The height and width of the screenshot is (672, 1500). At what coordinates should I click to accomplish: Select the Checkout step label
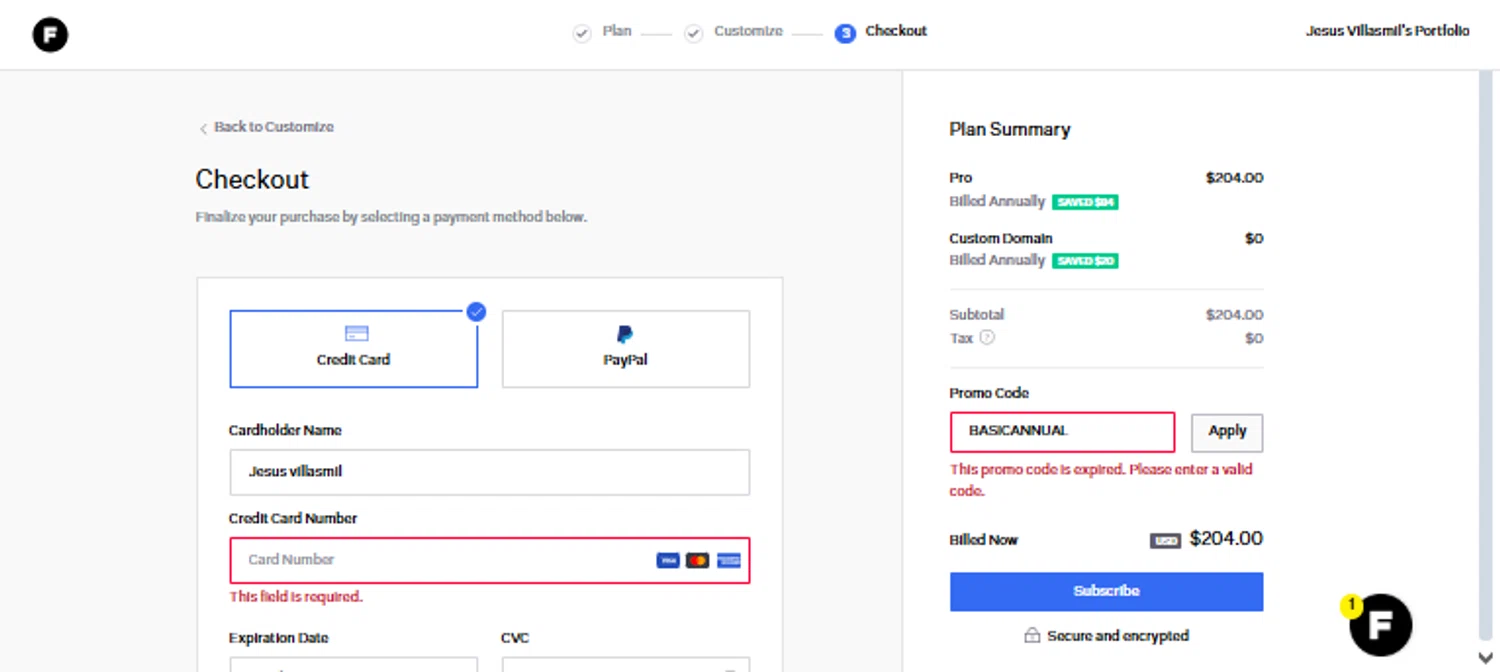pyautogui.click(x=896, y=31)
